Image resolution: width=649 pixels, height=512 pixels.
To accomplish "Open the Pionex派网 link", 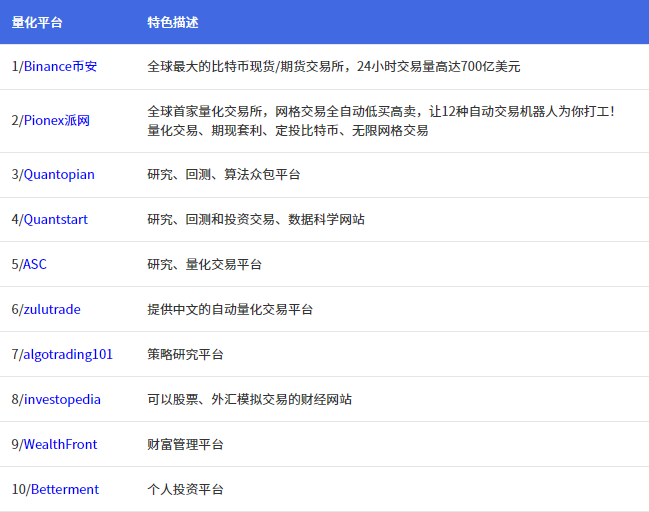I will pyautogui.click(x=57, y=120).
